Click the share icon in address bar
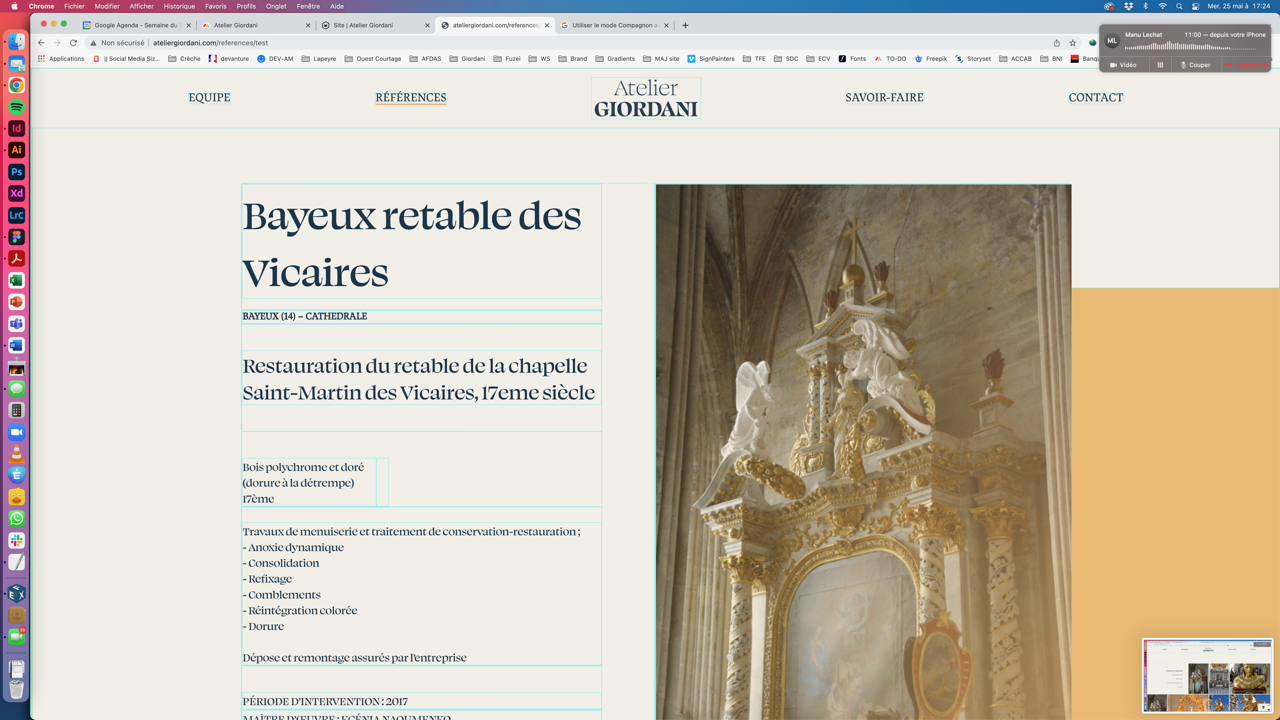The width and height of the screenshot is (1280, 720). 1056,43
